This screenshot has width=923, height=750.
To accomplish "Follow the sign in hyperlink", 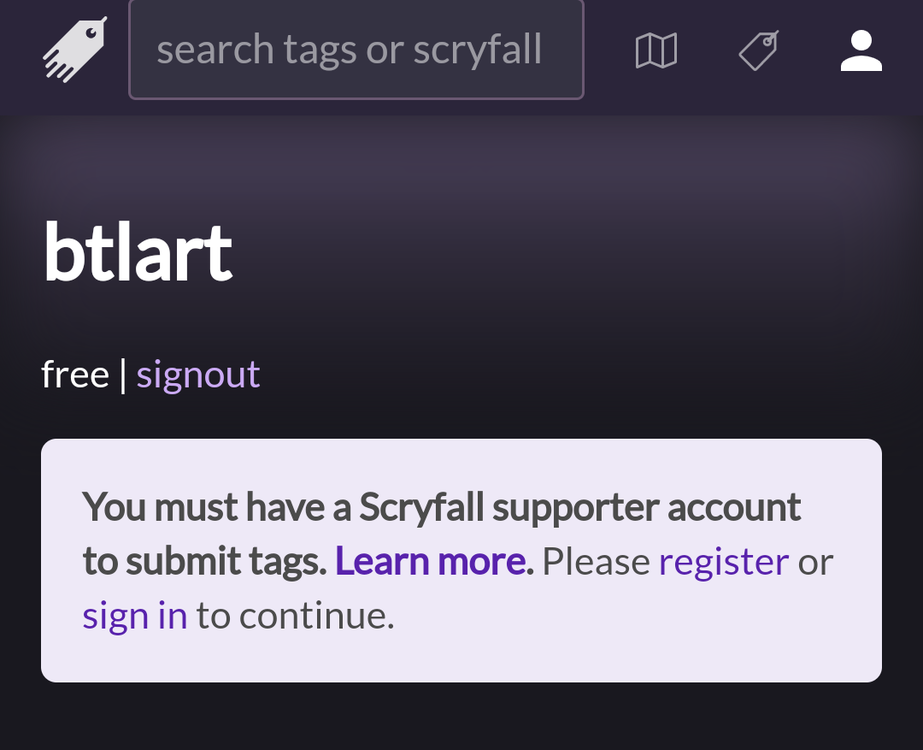I will [136, 615].
